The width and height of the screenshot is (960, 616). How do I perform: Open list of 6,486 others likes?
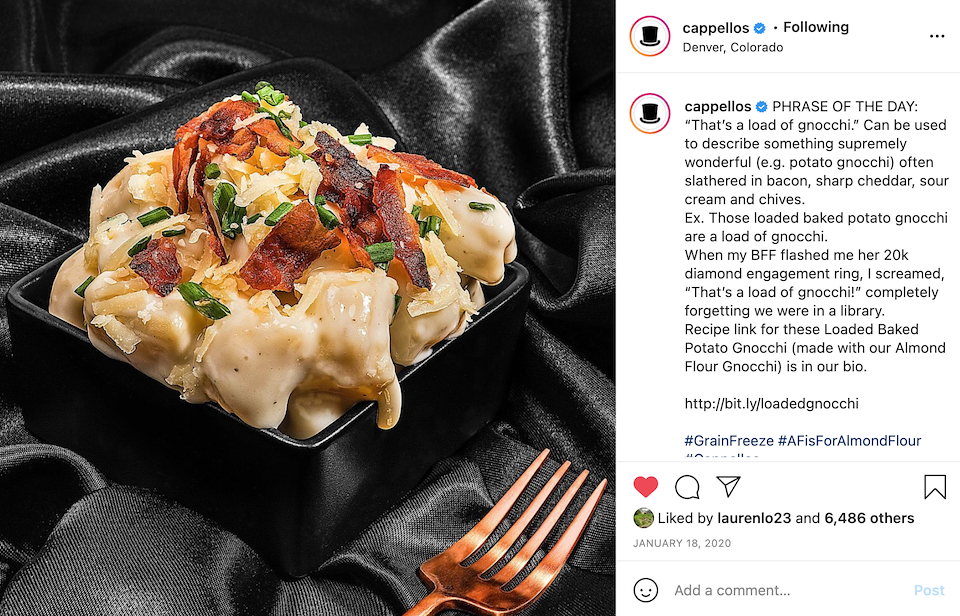[x=869, y=518]
